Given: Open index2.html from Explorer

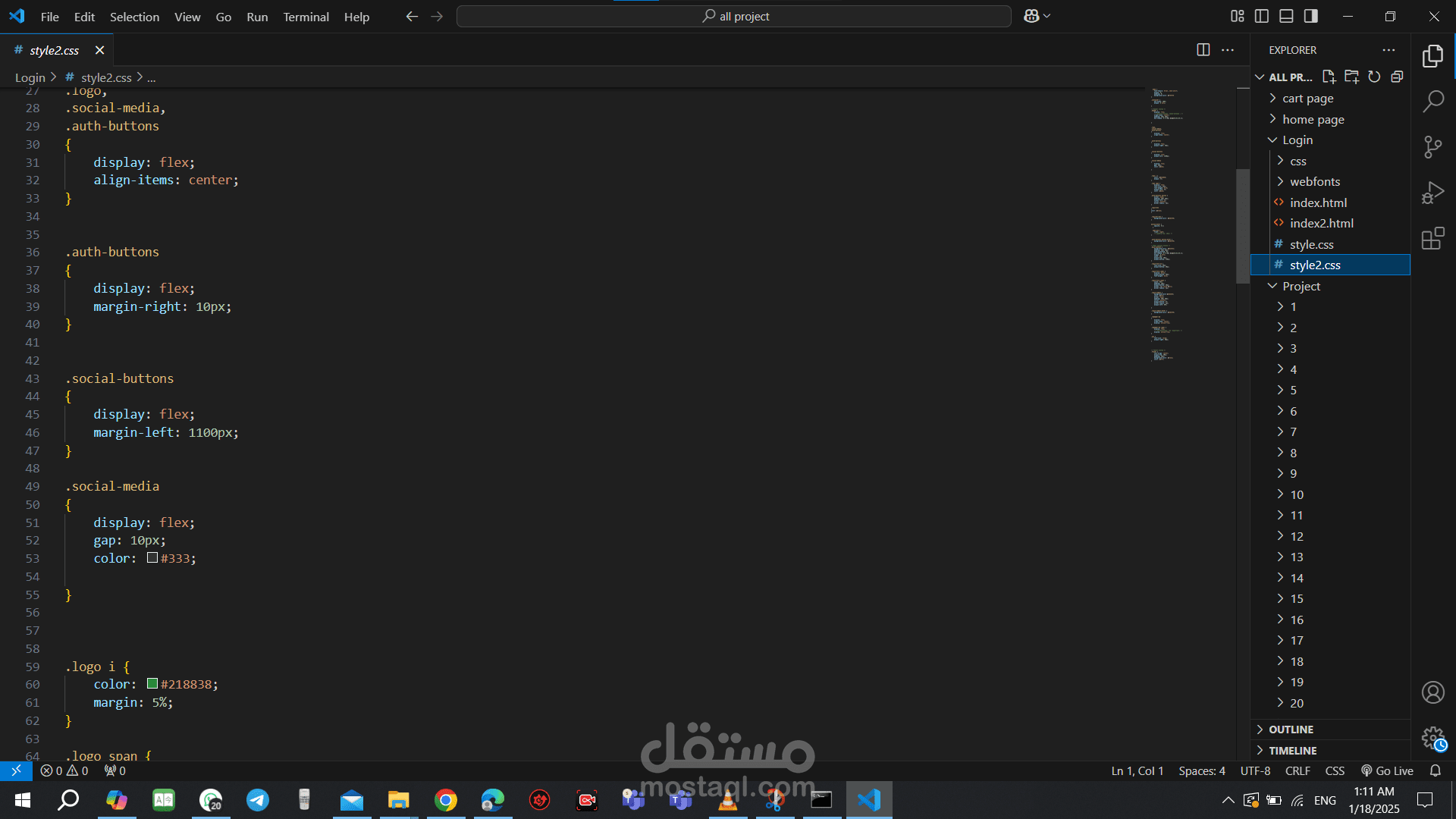Looking at the screenshot, I should [x=1321, y=224].
